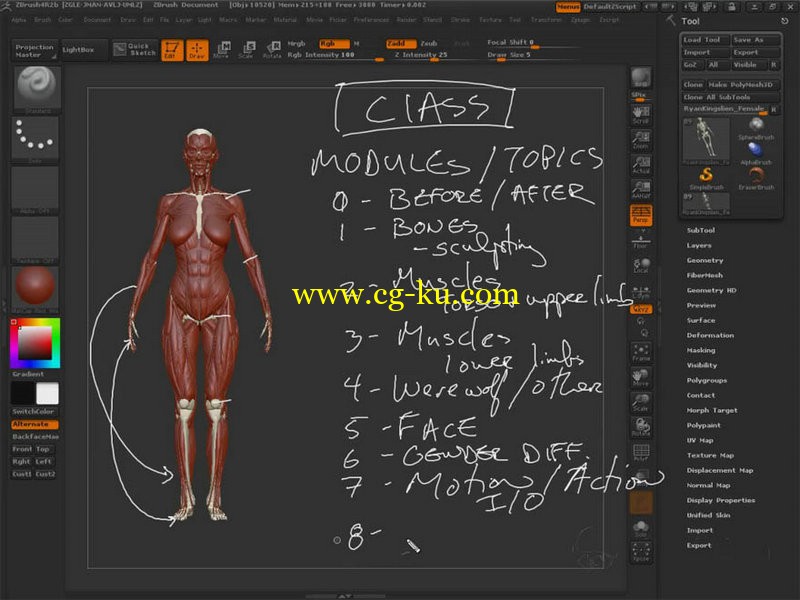The height and width of the screenshot is (600, 800).
Task: Click the Zoom document icon
Action: tap(641, 140)
